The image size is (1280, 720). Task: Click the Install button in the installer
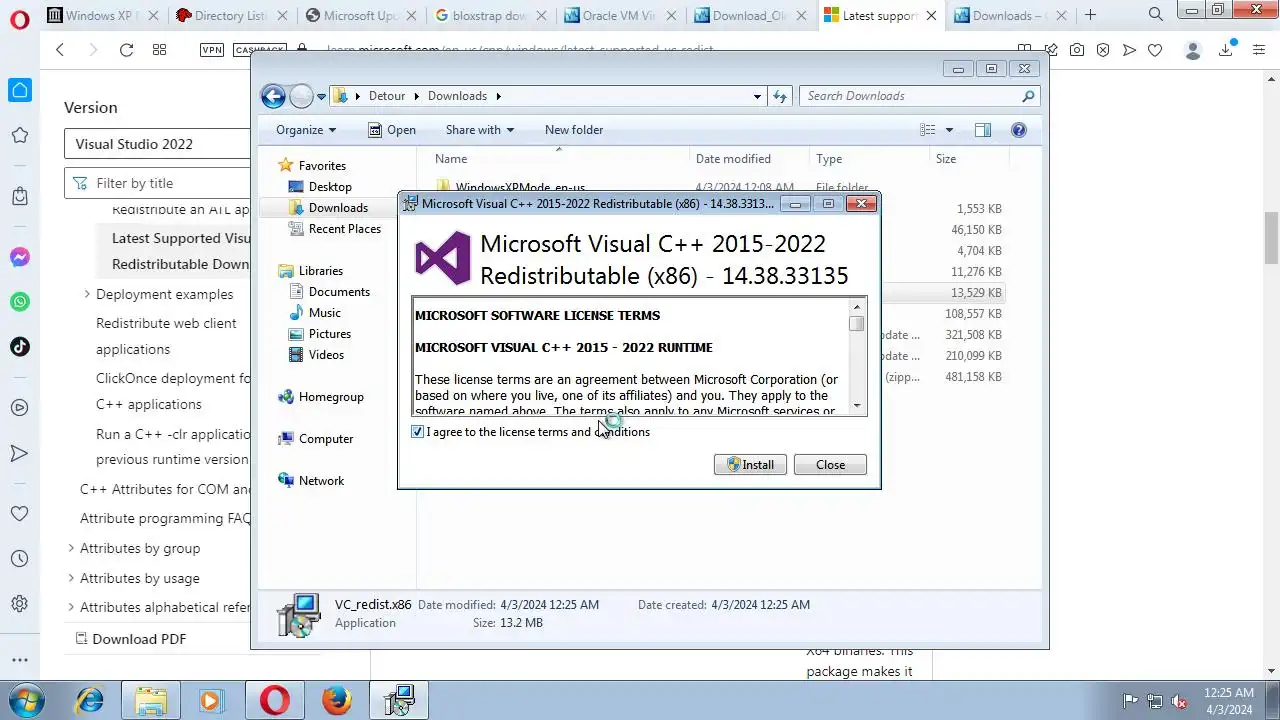[750, 465]
